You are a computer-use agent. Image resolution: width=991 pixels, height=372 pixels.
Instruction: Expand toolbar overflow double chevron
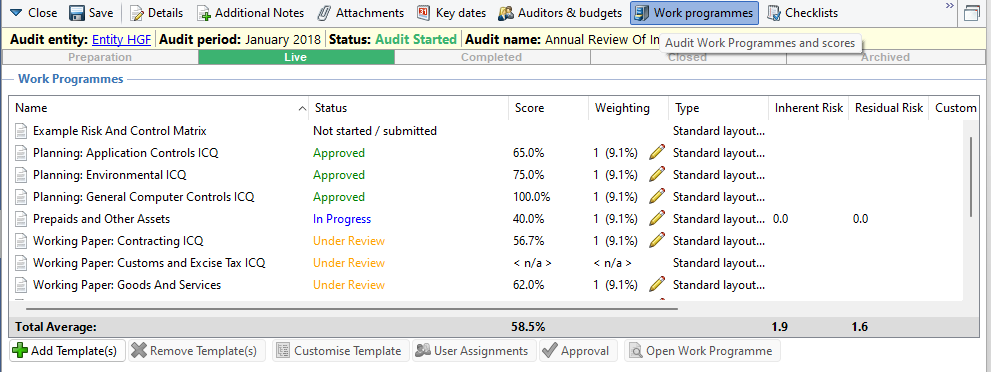tap(949, 6)
